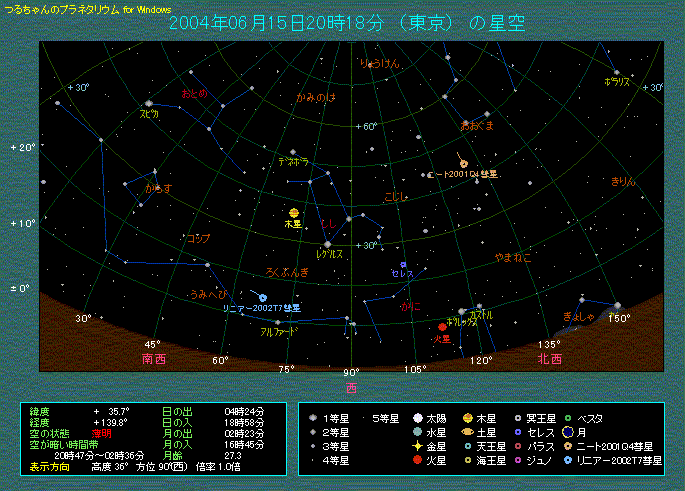This screenshot has width=685, height=491.
Task: Click the Jupiter (木星) icon in the sky chart
Action: coord(293,213)
